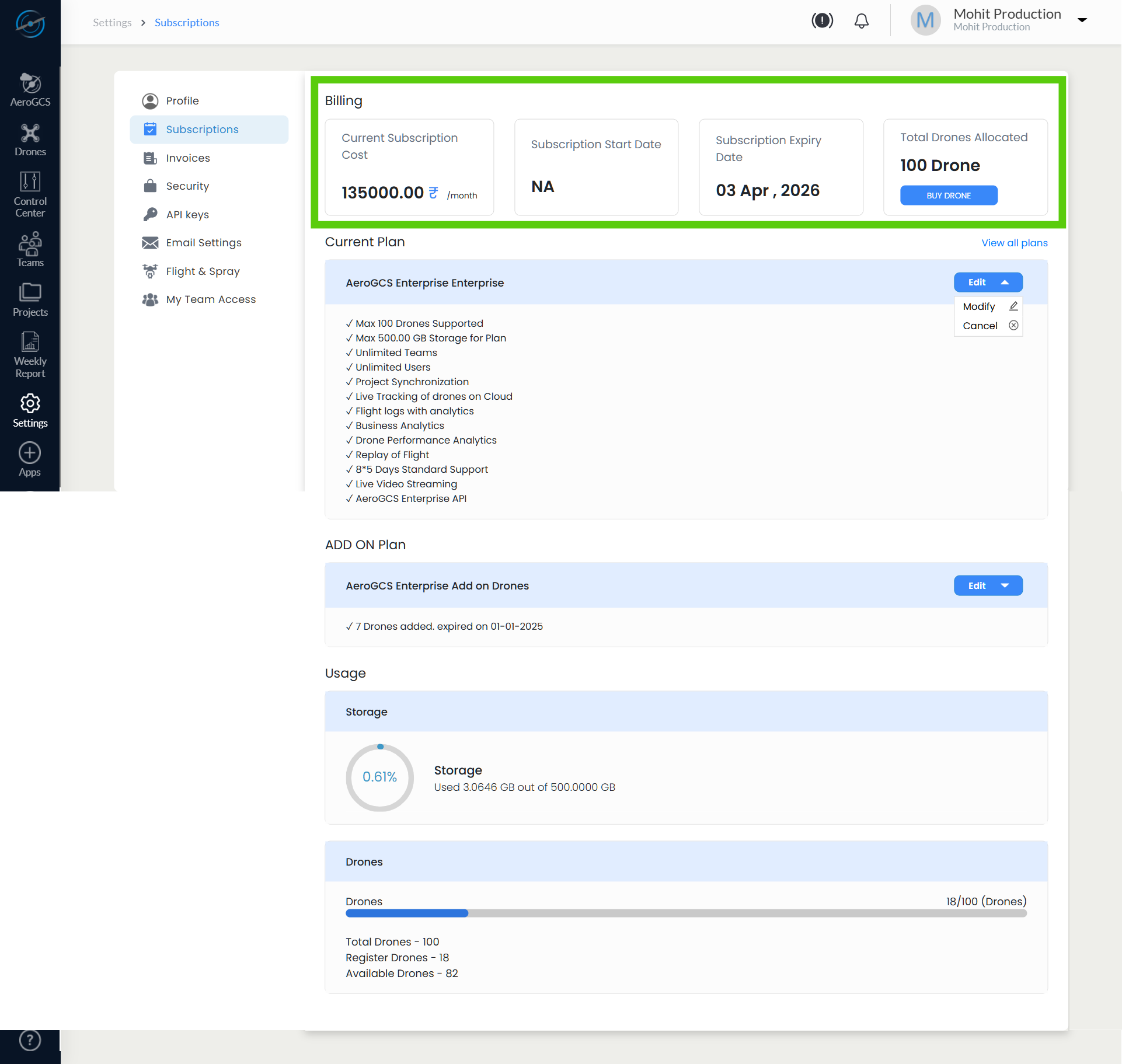Collapse the Edit dropdown on Enterprise plan
1122x1064 pixels.
988,282
